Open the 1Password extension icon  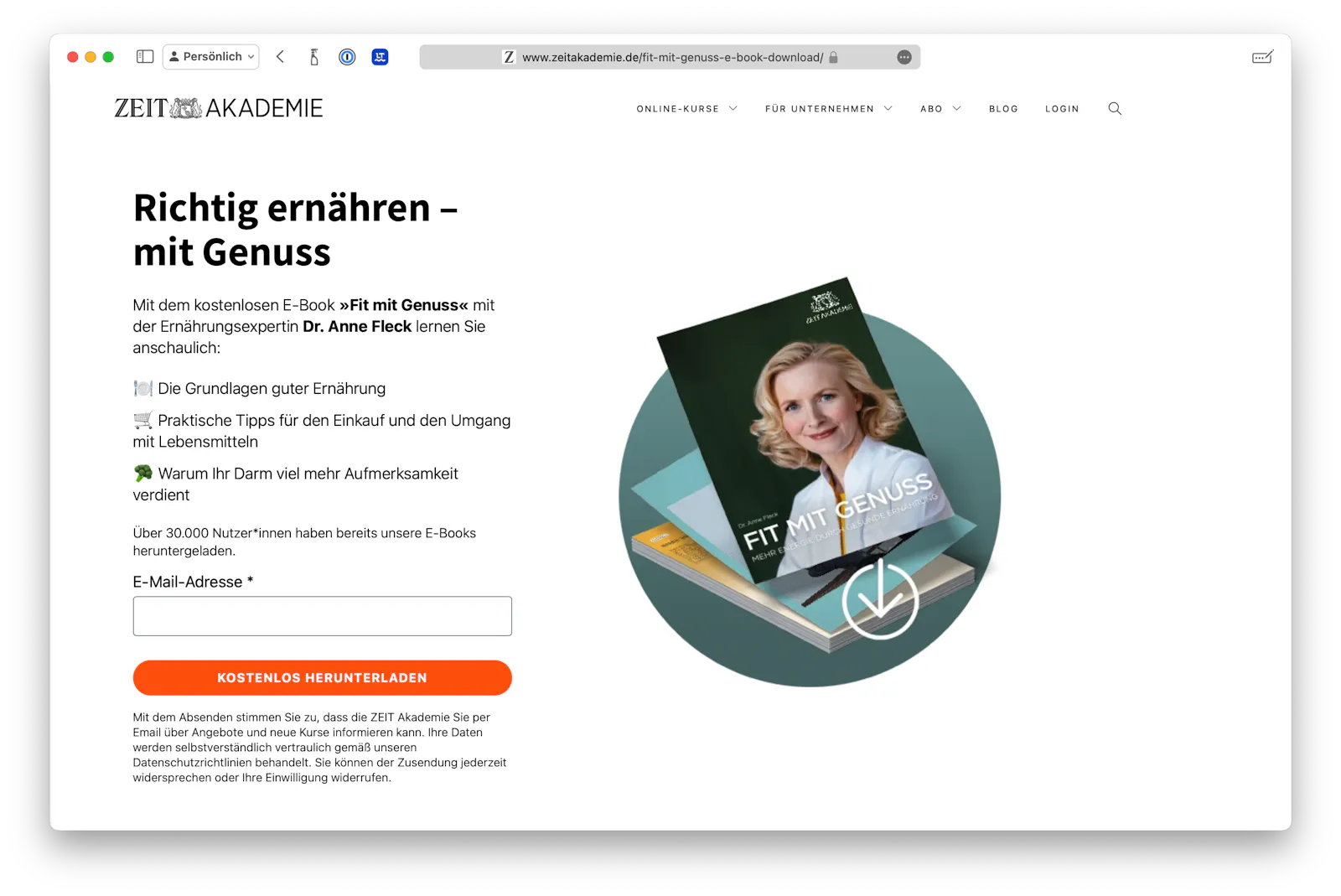click(x=347, y=57)
